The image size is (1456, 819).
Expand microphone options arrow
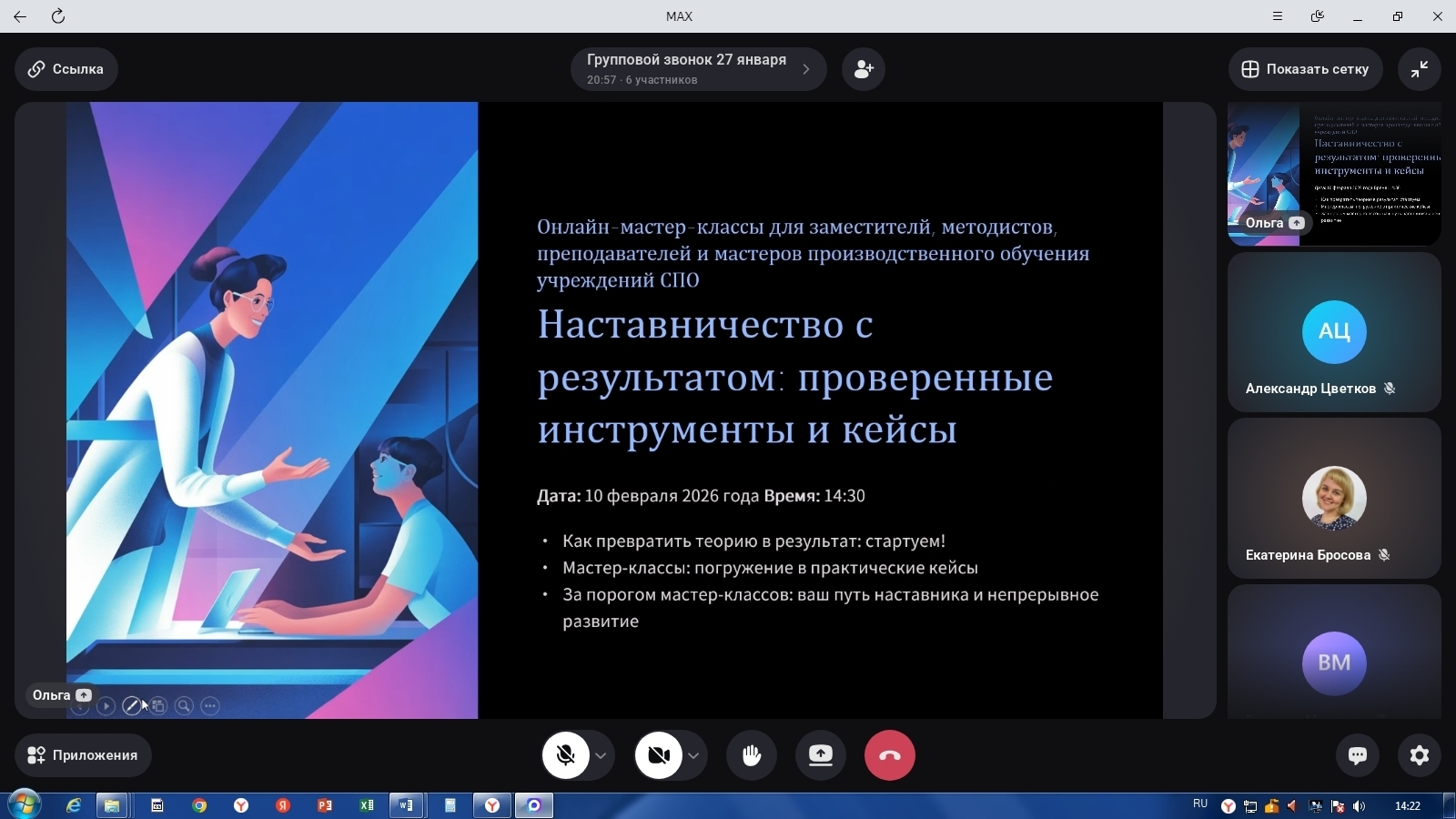click(602, 755)
